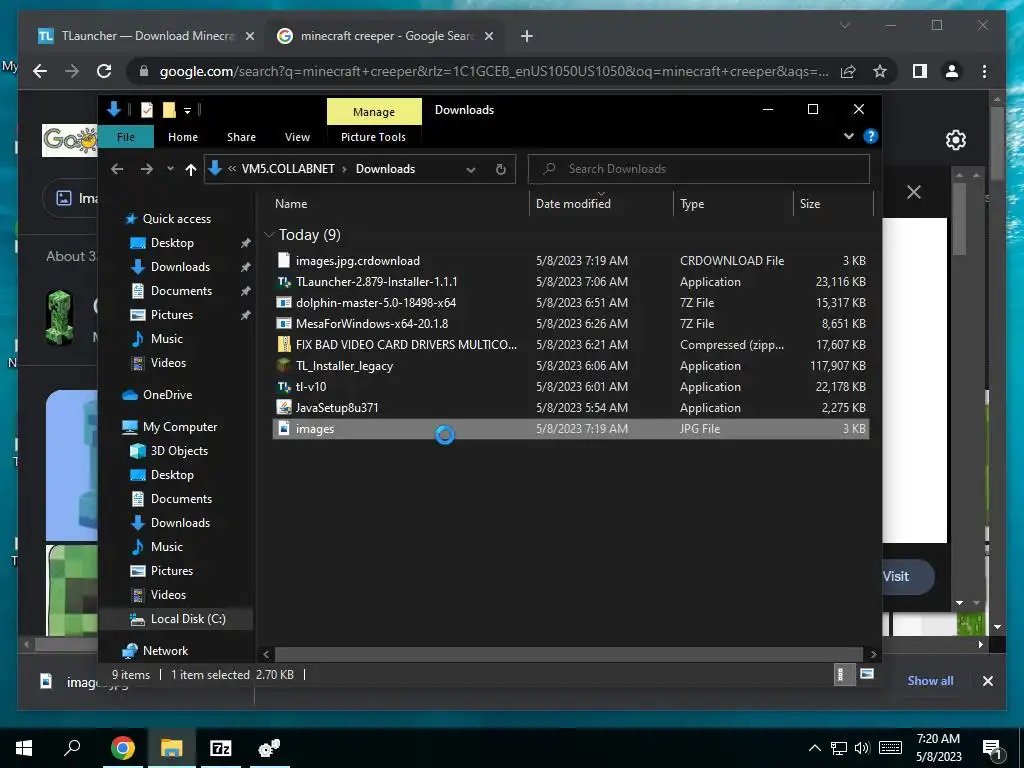Click the Search Downloads field
This screenshot has width=1024, height=768.
coord(698,169)
